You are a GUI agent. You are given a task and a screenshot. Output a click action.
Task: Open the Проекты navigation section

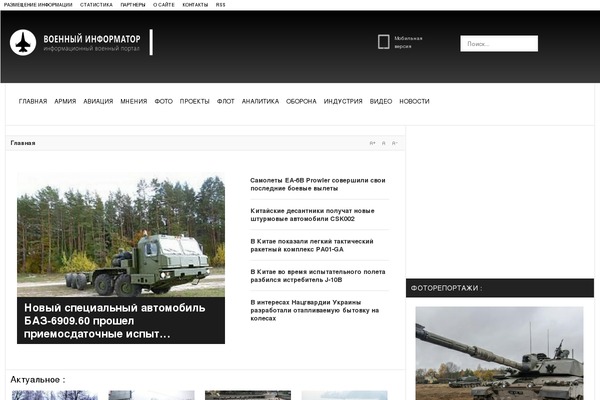[194, 101]
